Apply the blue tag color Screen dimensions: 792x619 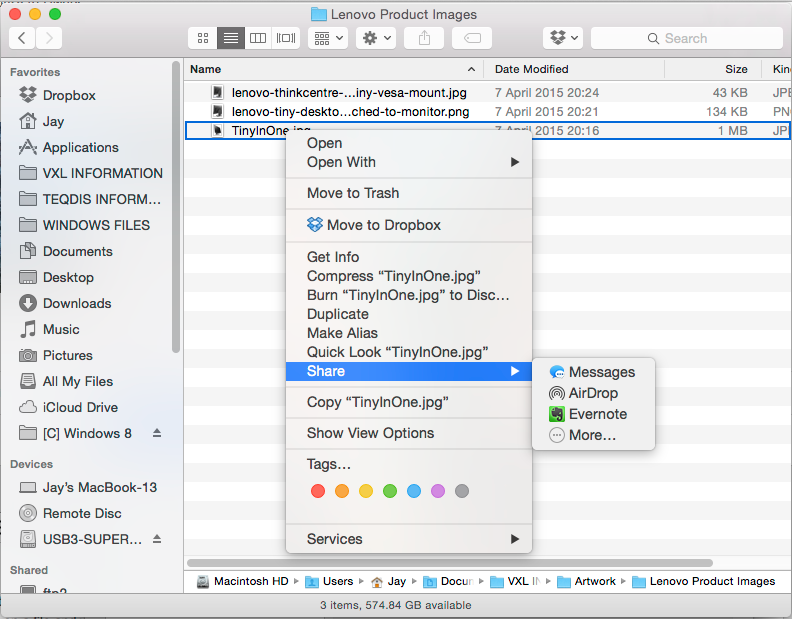click(x=414, y=491)
